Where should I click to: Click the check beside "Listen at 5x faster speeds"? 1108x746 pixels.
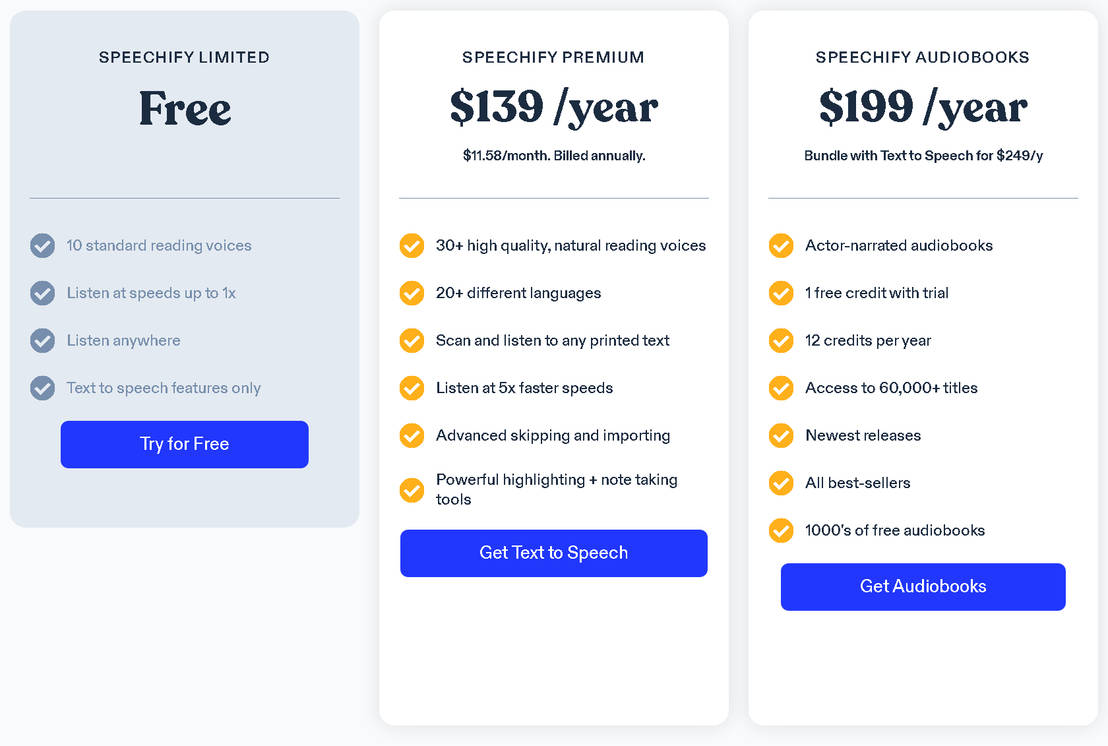pos(411,388)
